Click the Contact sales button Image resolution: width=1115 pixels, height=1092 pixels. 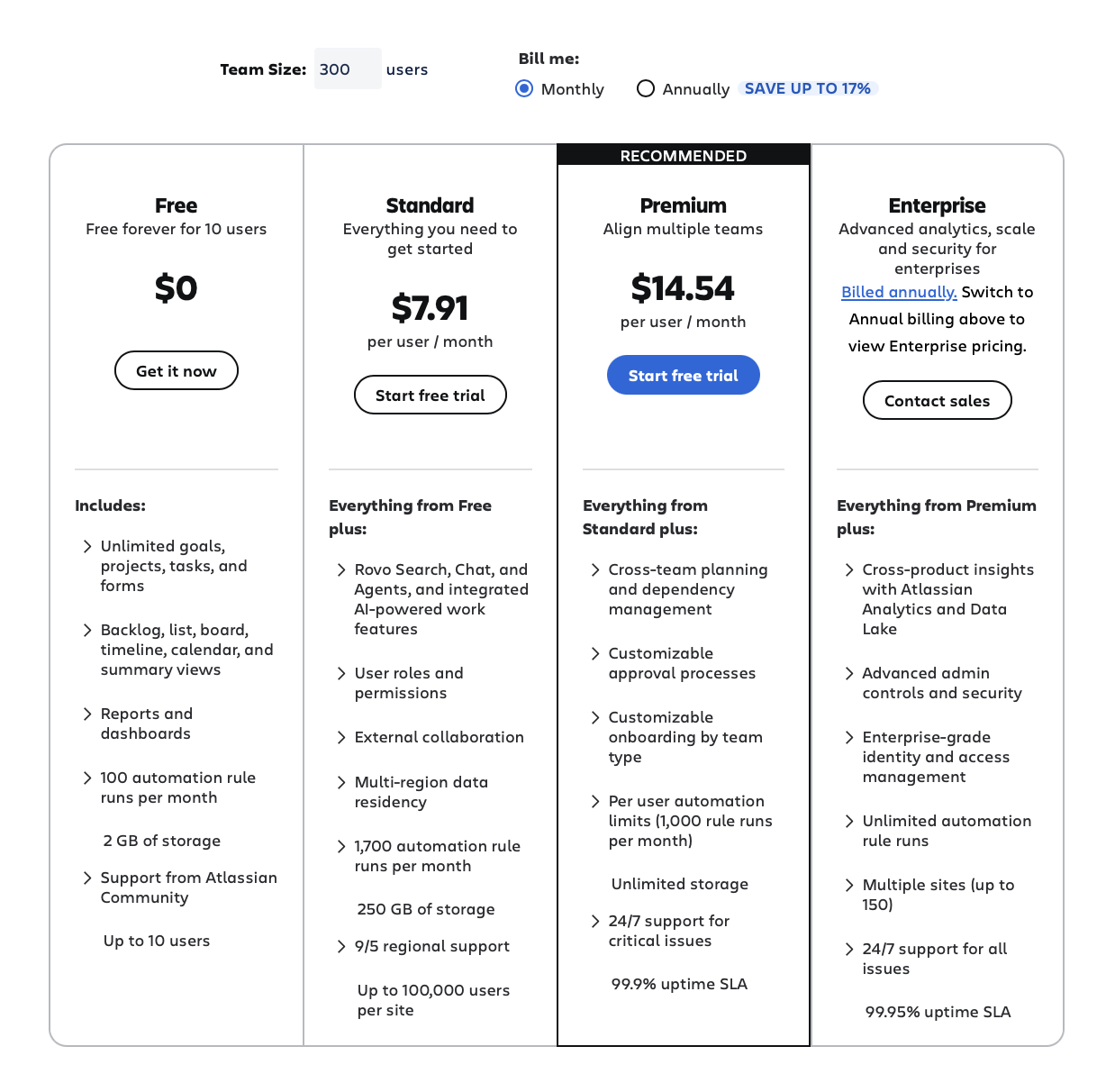[938, 400]
